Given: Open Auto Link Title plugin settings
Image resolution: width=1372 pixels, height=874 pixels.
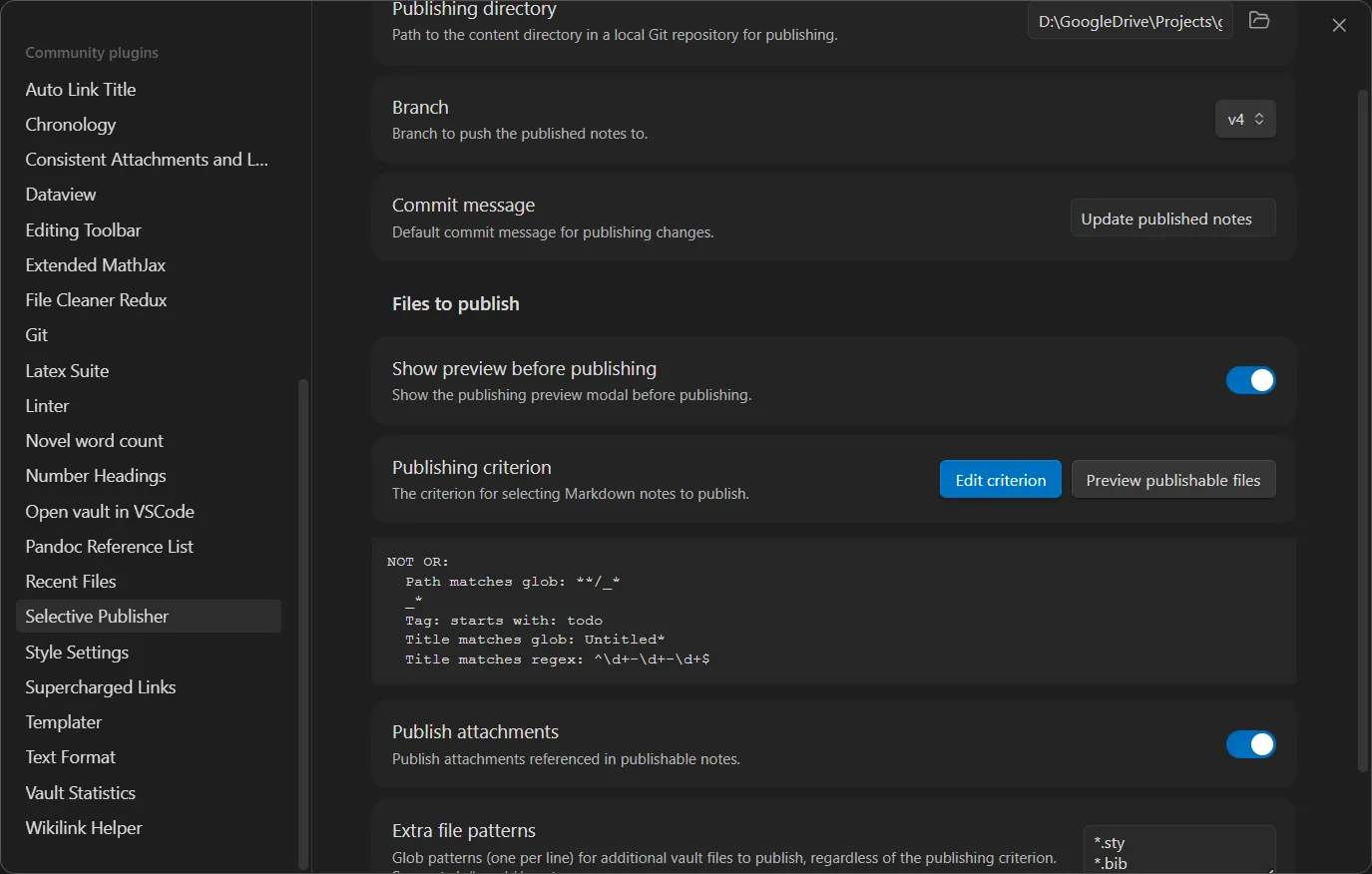Looking at the screenshot, I should coord(149,89).
